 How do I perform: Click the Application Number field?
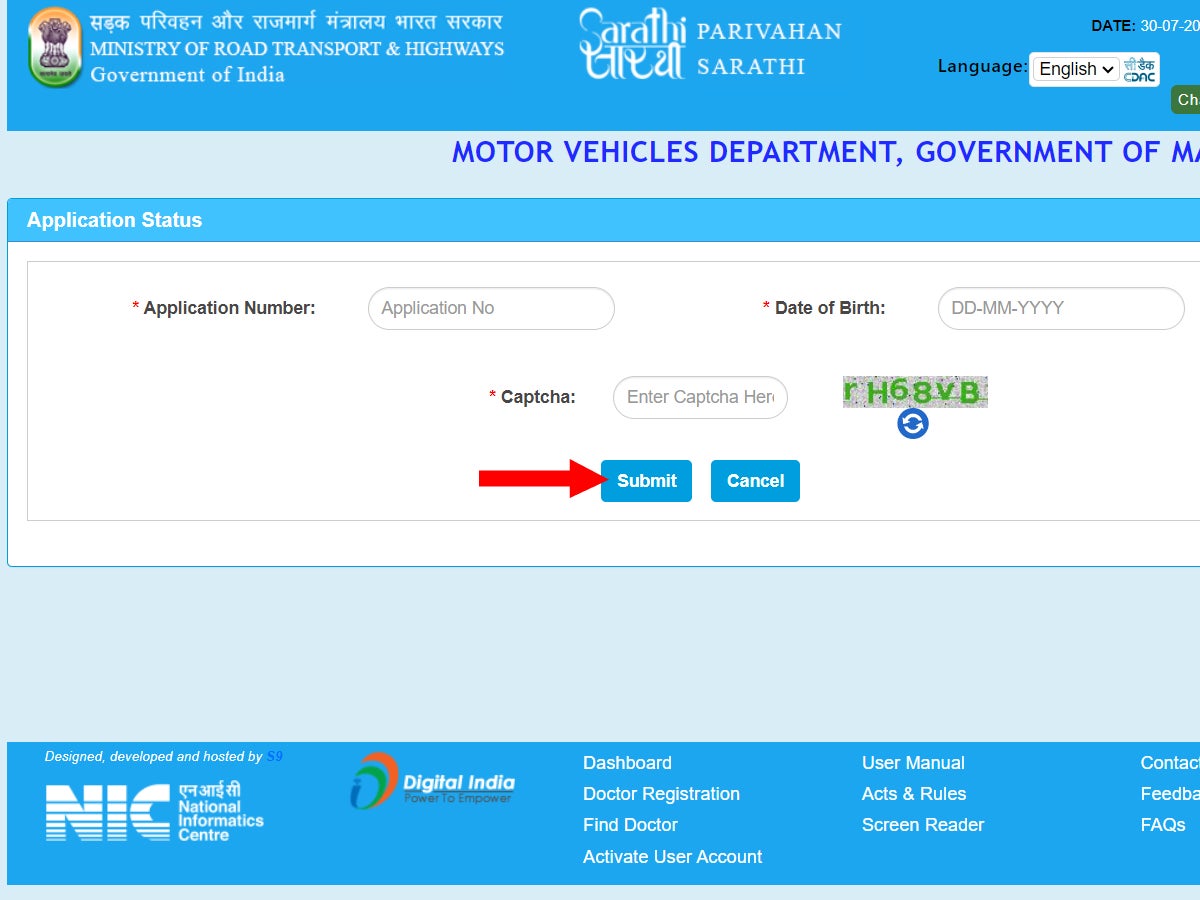coord(491,308)
